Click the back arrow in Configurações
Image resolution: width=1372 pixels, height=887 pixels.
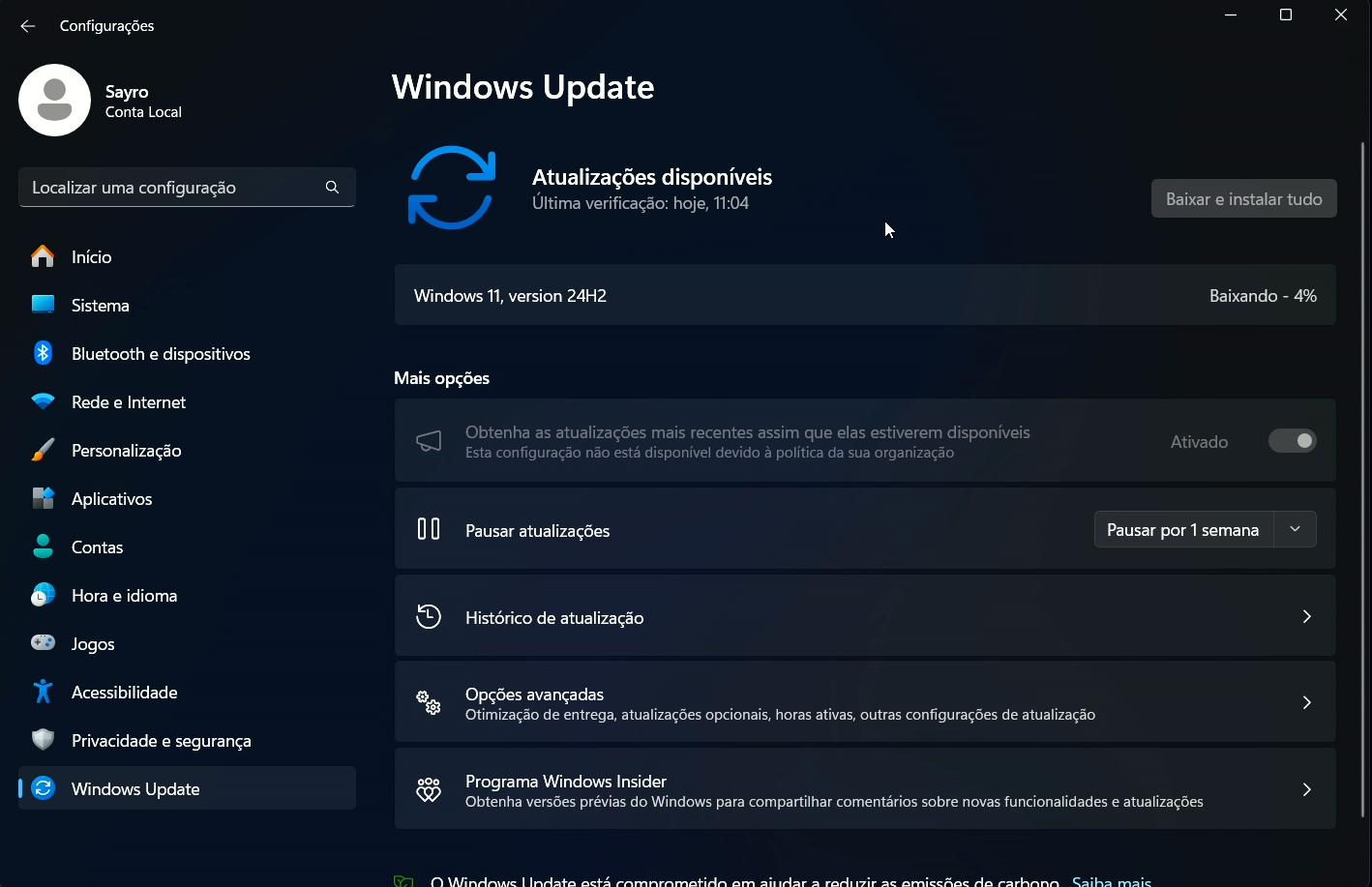click(27, 26)
